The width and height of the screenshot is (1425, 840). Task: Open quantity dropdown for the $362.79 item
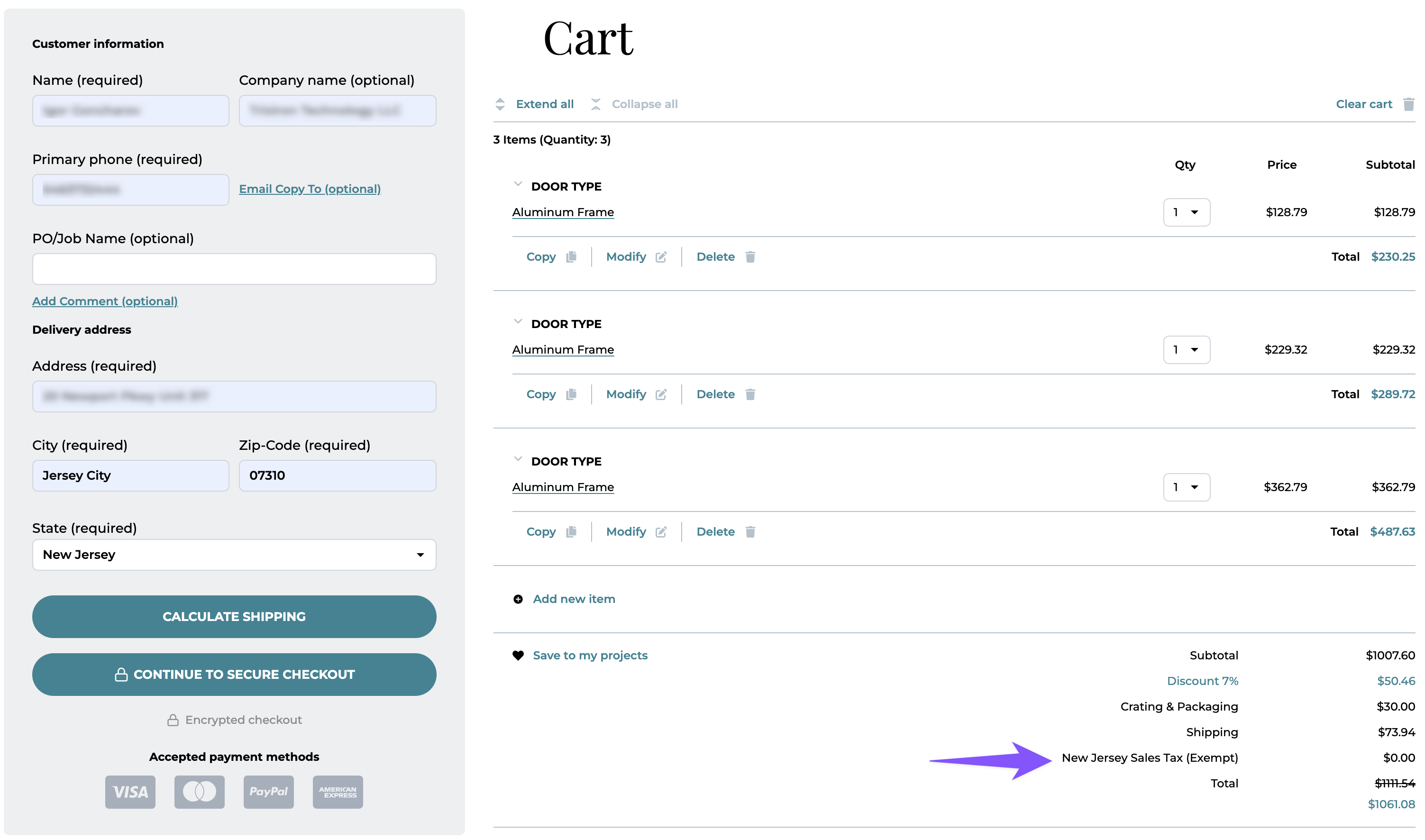coord(1187,487)
